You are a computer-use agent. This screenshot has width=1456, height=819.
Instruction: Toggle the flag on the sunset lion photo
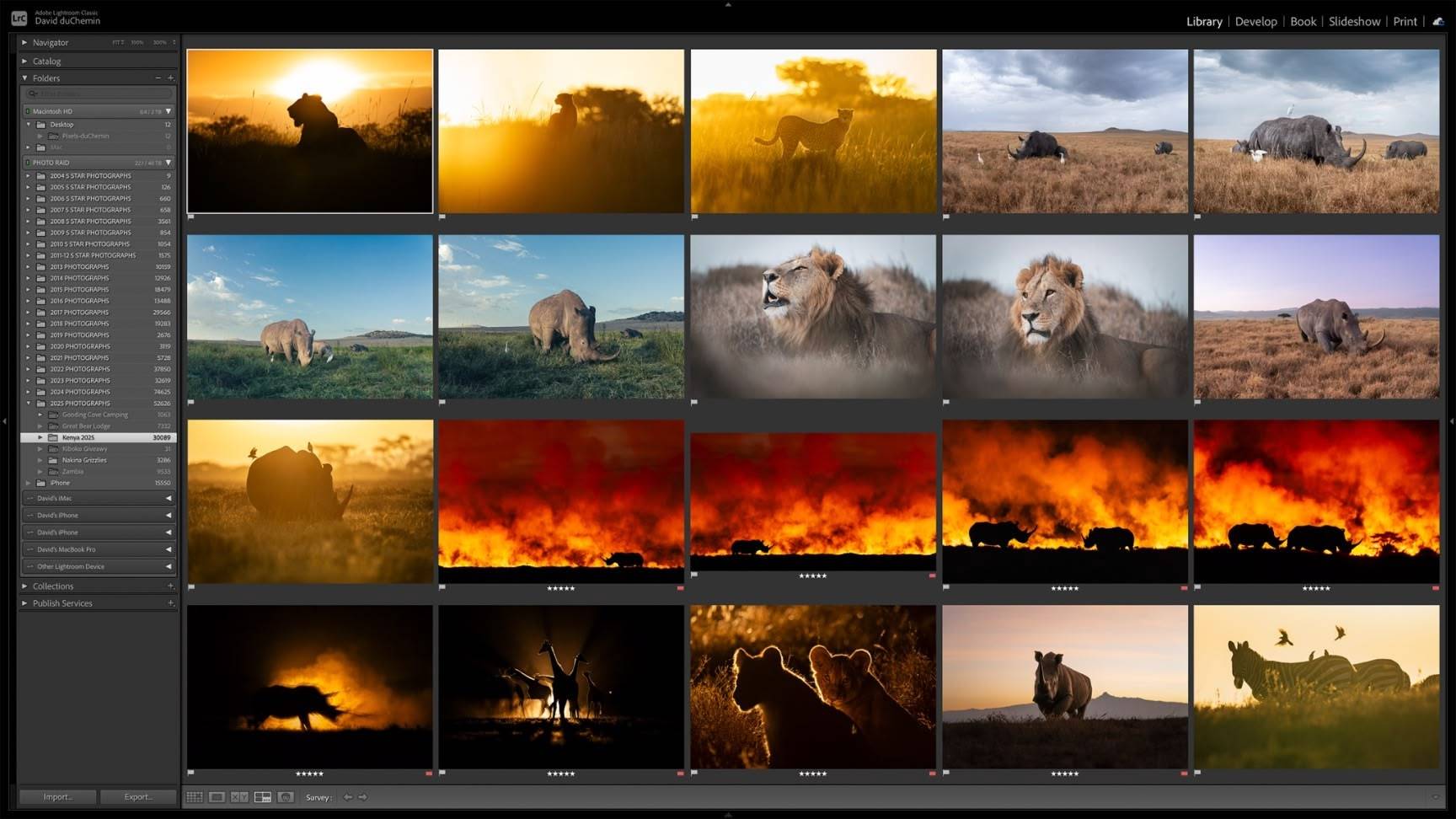(191, 217)
